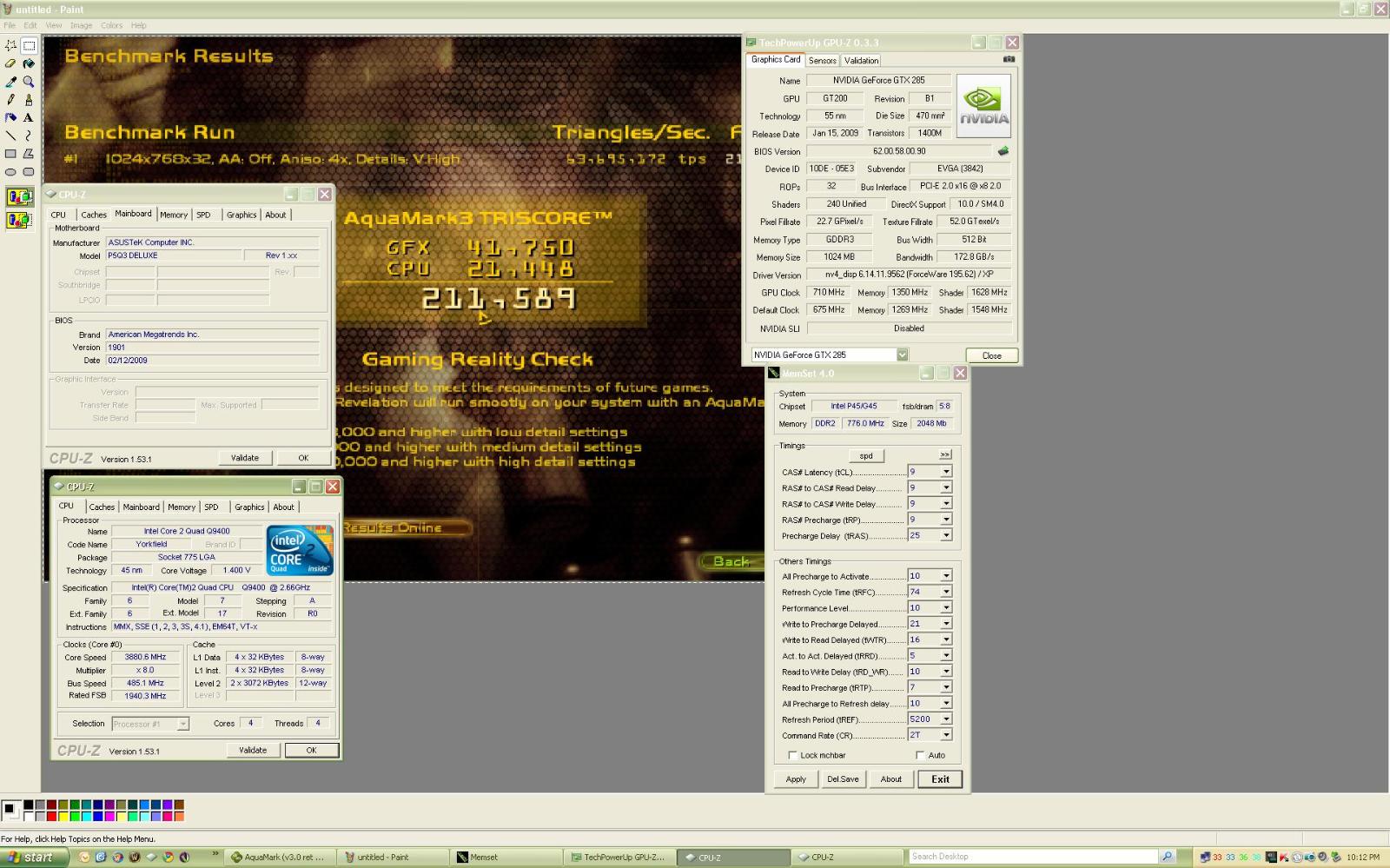Image resolution: width=1390 pixels, height=868 pixels.
Task: Open the Colors menu in Paint
Action: pos(111,25)
